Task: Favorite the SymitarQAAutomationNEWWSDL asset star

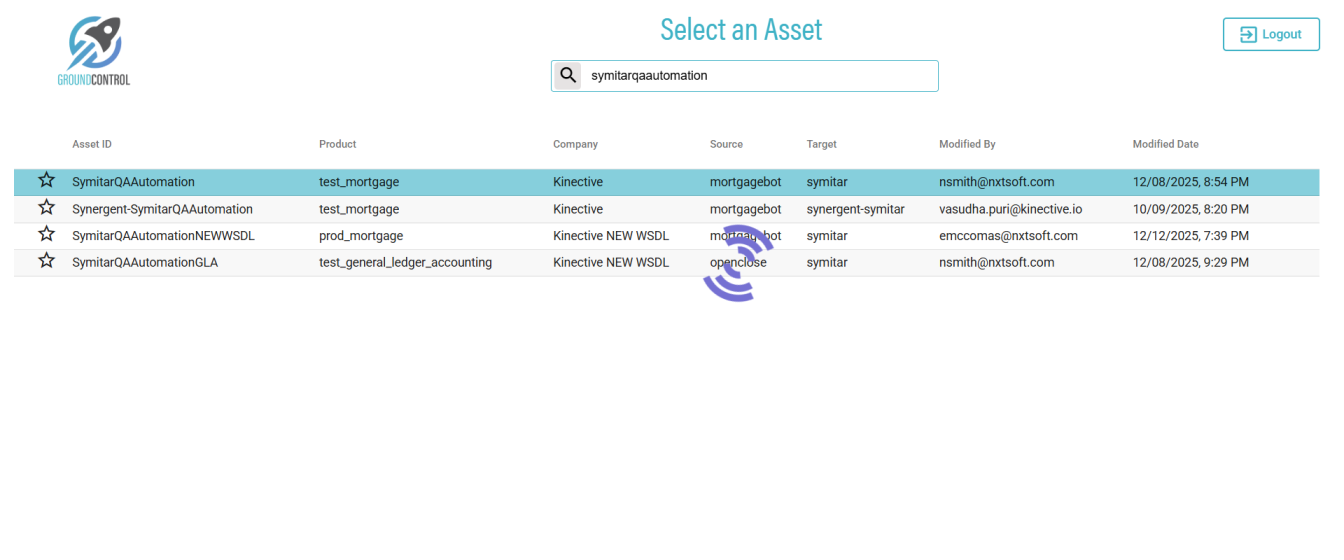Action: point(46,235)
